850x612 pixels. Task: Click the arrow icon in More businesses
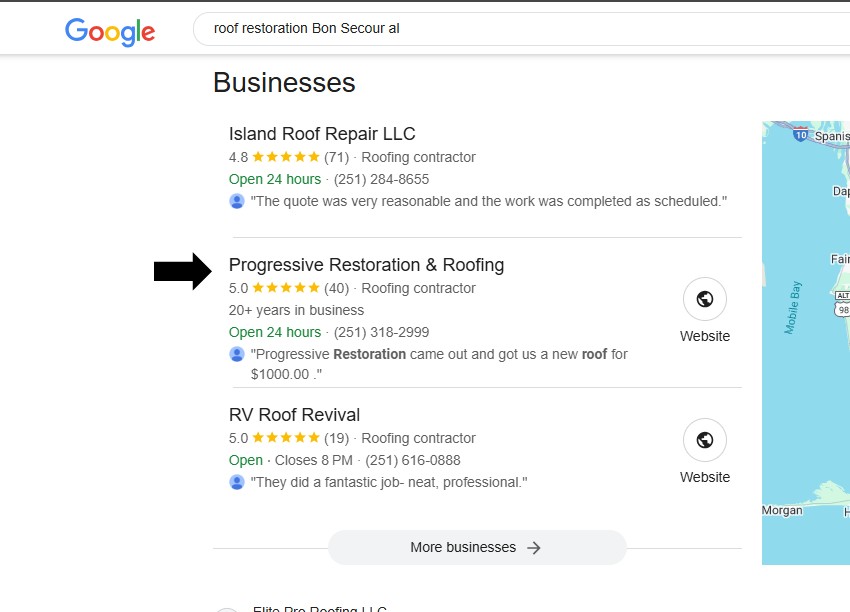point(534,548)
